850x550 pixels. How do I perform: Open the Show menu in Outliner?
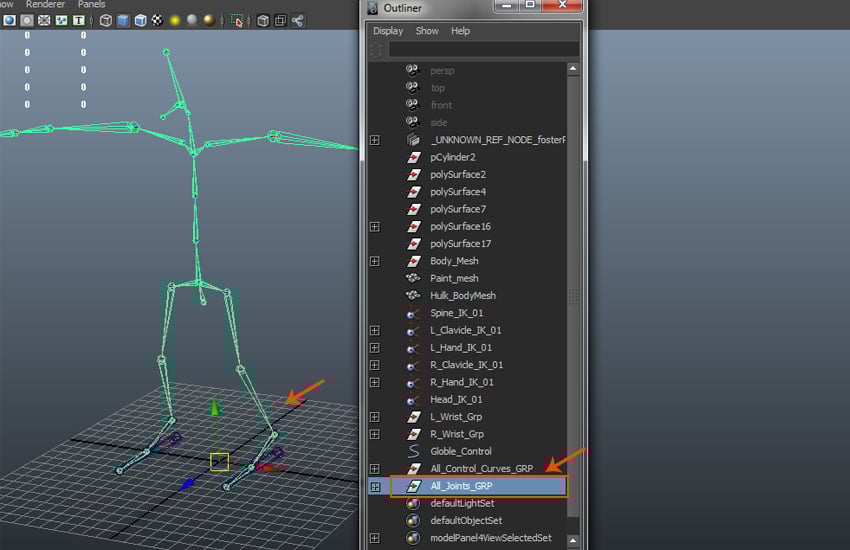pyautogui.click(x=427, y=31)
